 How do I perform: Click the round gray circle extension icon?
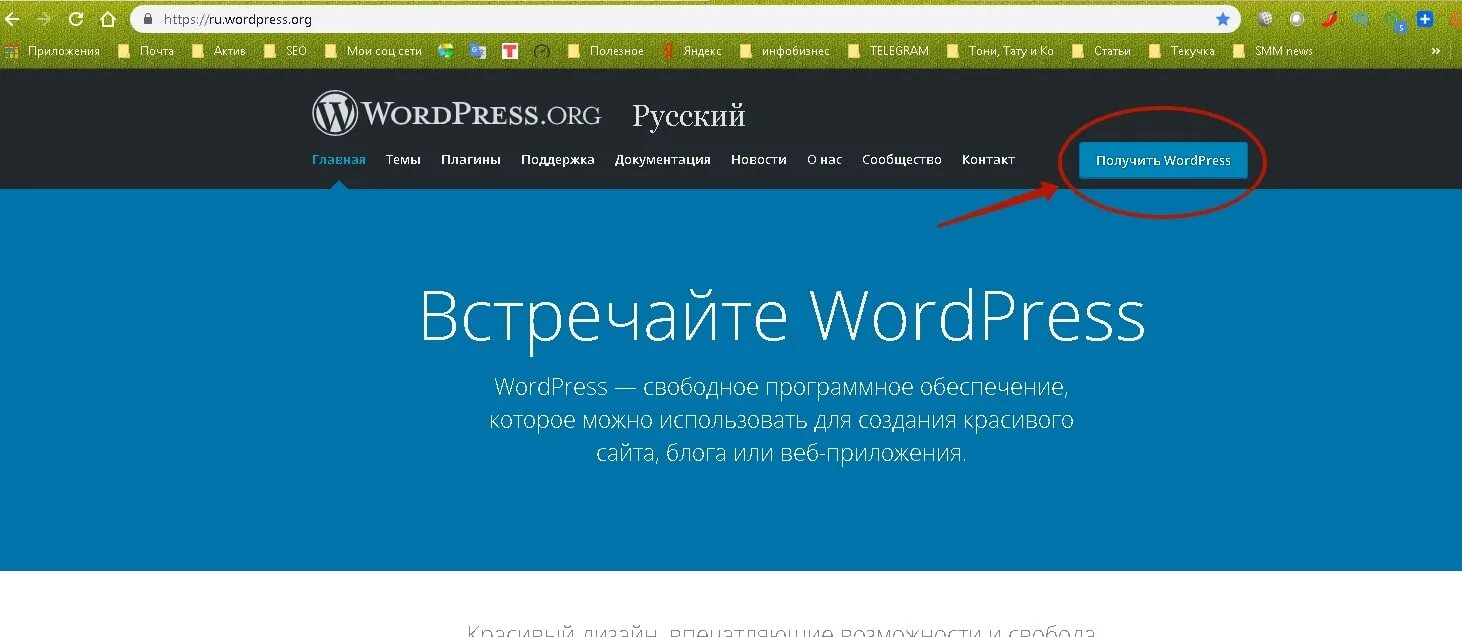pyautogui.click(x=1297, y=19)
